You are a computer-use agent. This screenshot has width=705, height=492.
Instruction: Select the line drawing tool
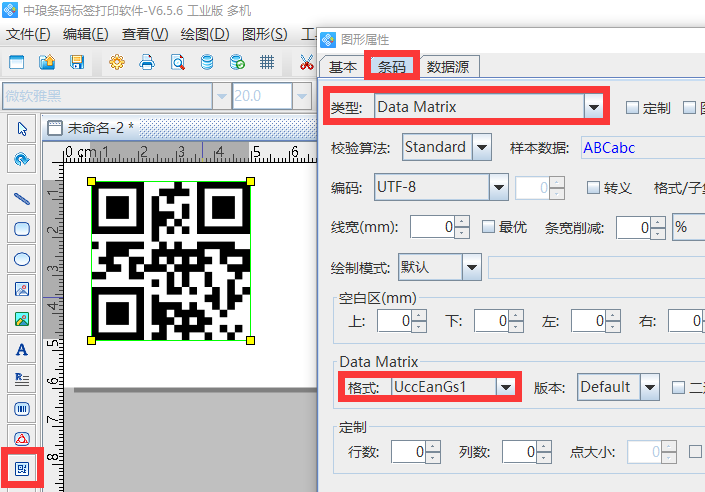click(x=22, y=199)
